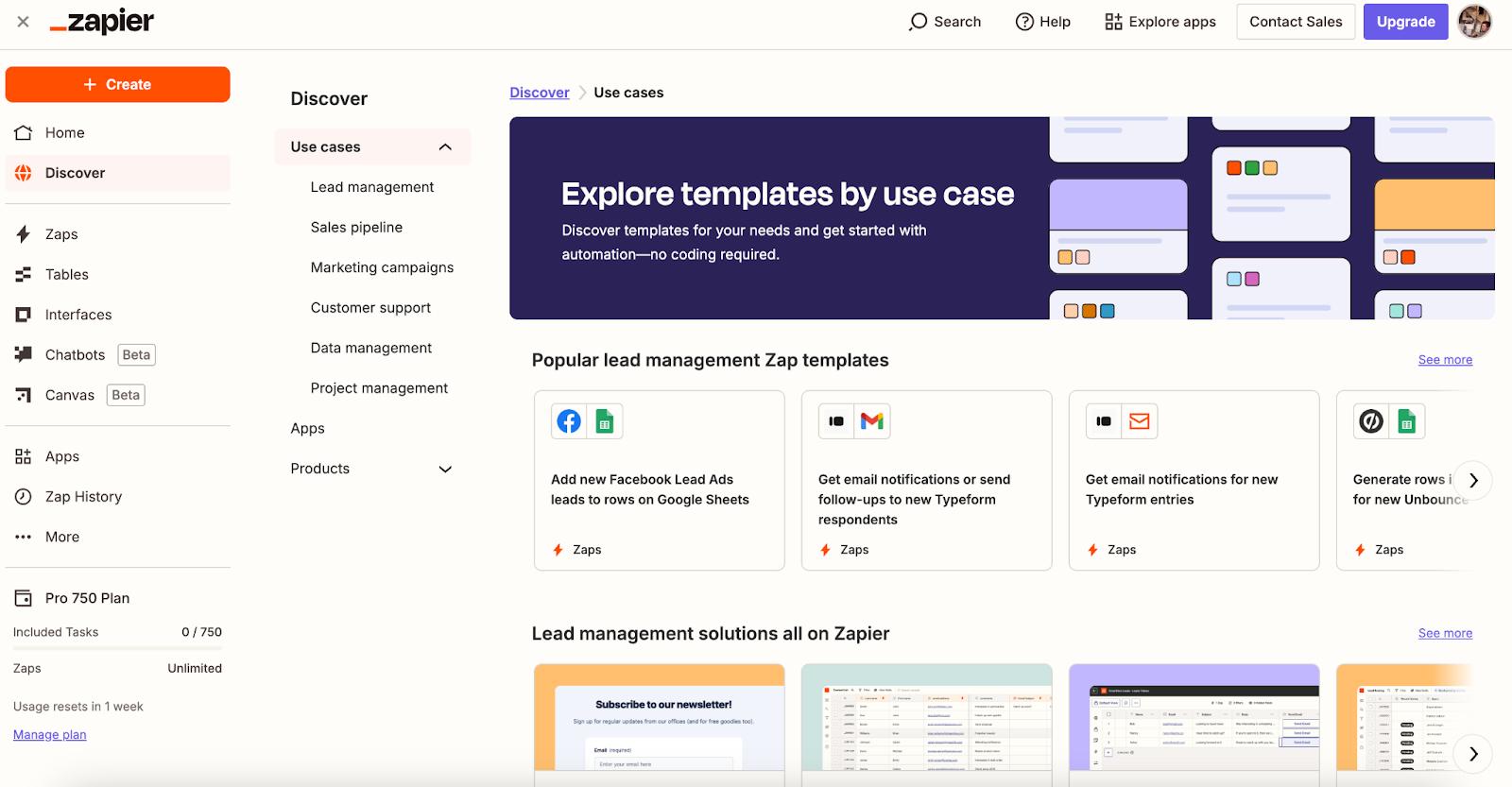Click the Gmail icon on the Typeform follow-ups card
This screenshot has height=787, width=1512.
coord(872,421)
